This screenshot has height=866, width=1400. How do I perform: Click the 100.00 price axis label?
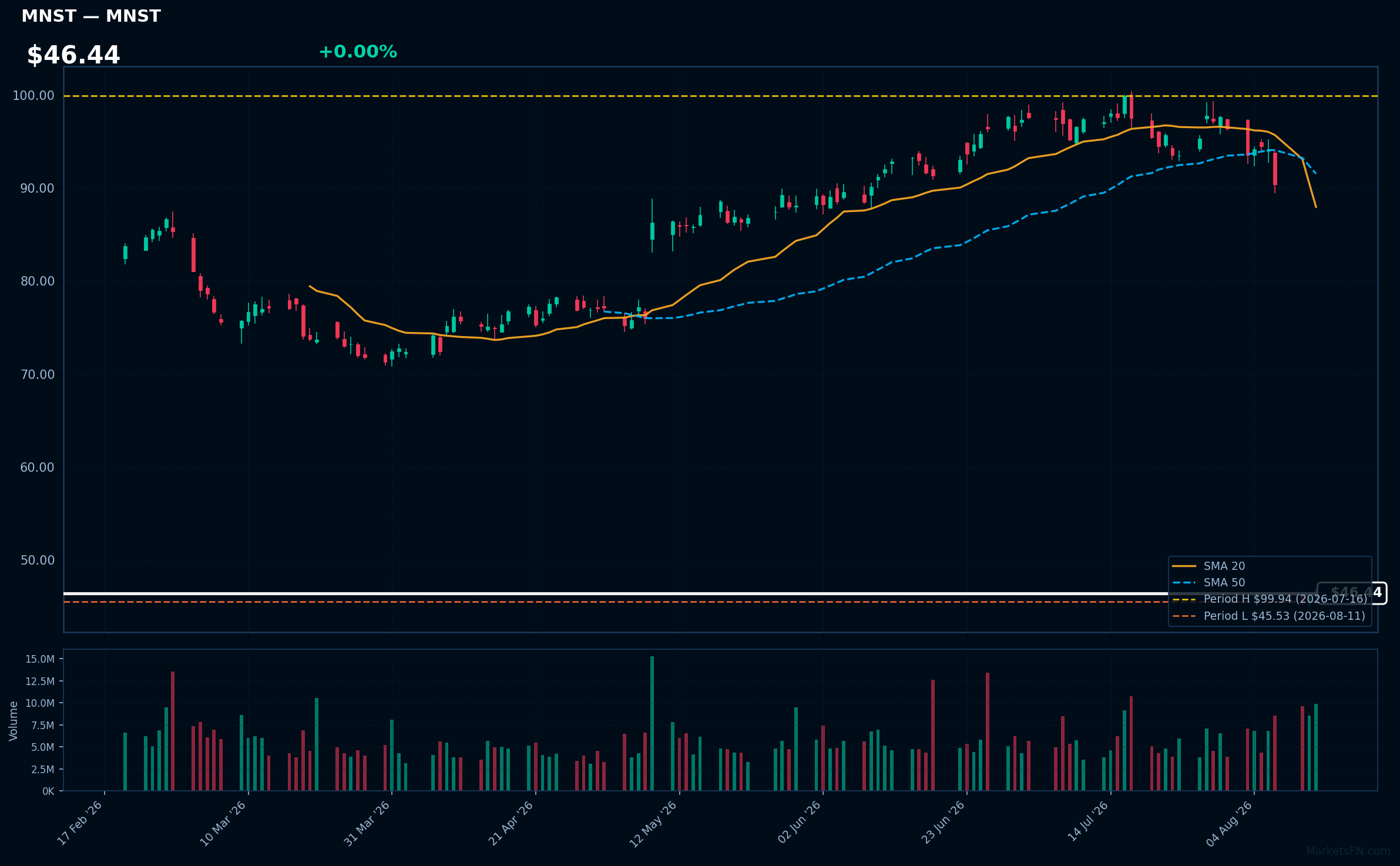point(33,96)
